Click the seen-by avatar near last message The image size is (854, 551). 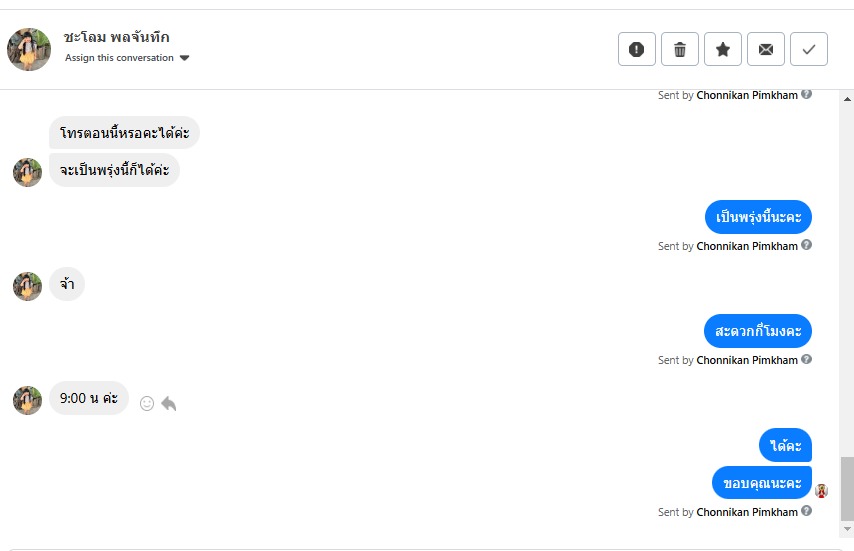click(x=822, y=491)
